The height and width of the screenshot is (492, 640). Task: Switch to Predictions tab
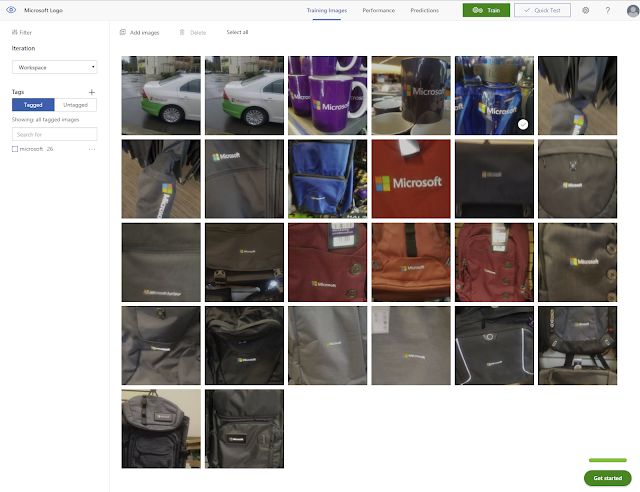[x=424, y=10]
